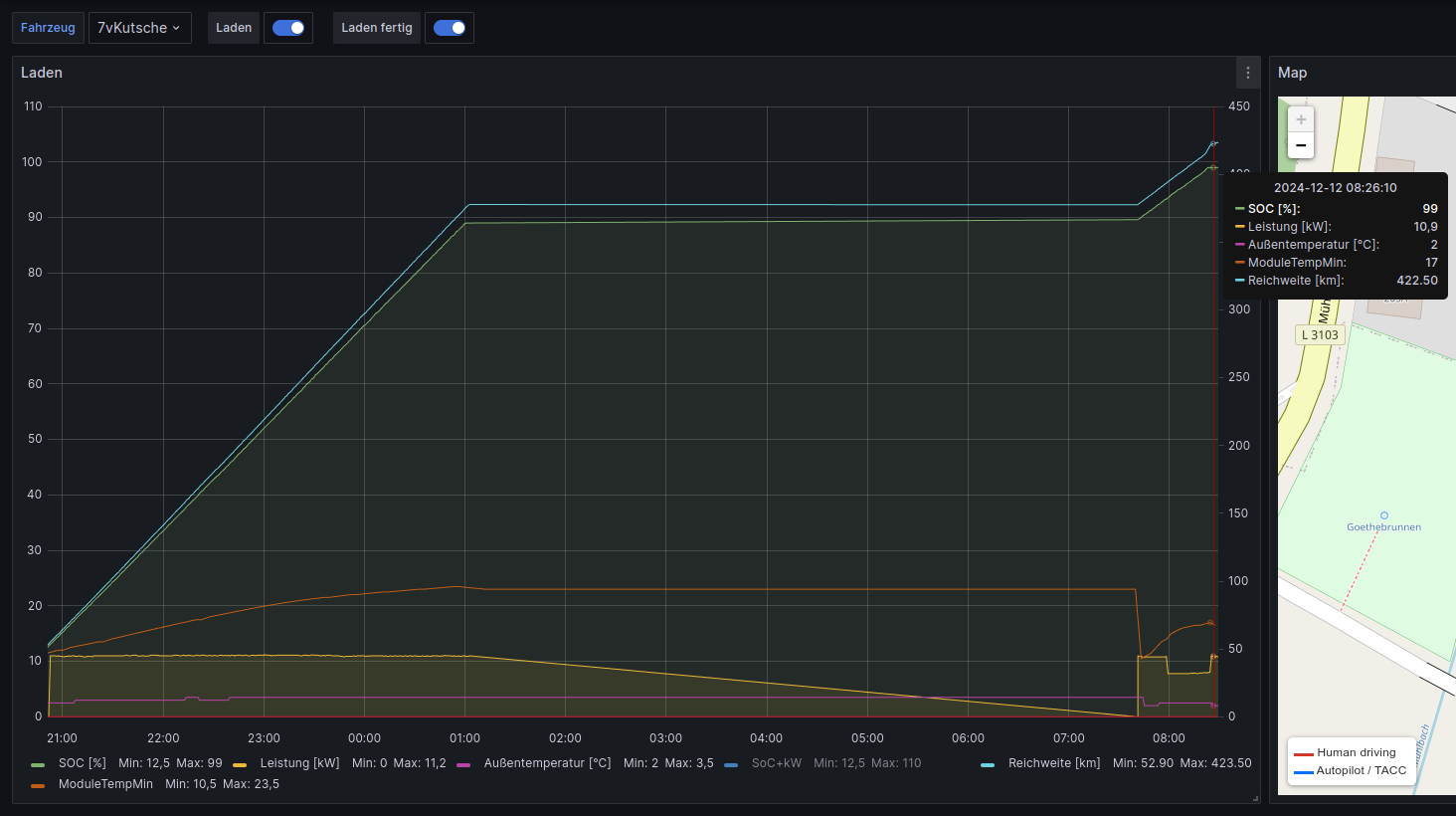The width and height of the screenshot is (1456, 816).
Task: Click Reichweite value 422.50 in tooltip
Action: pos(1417,281)
